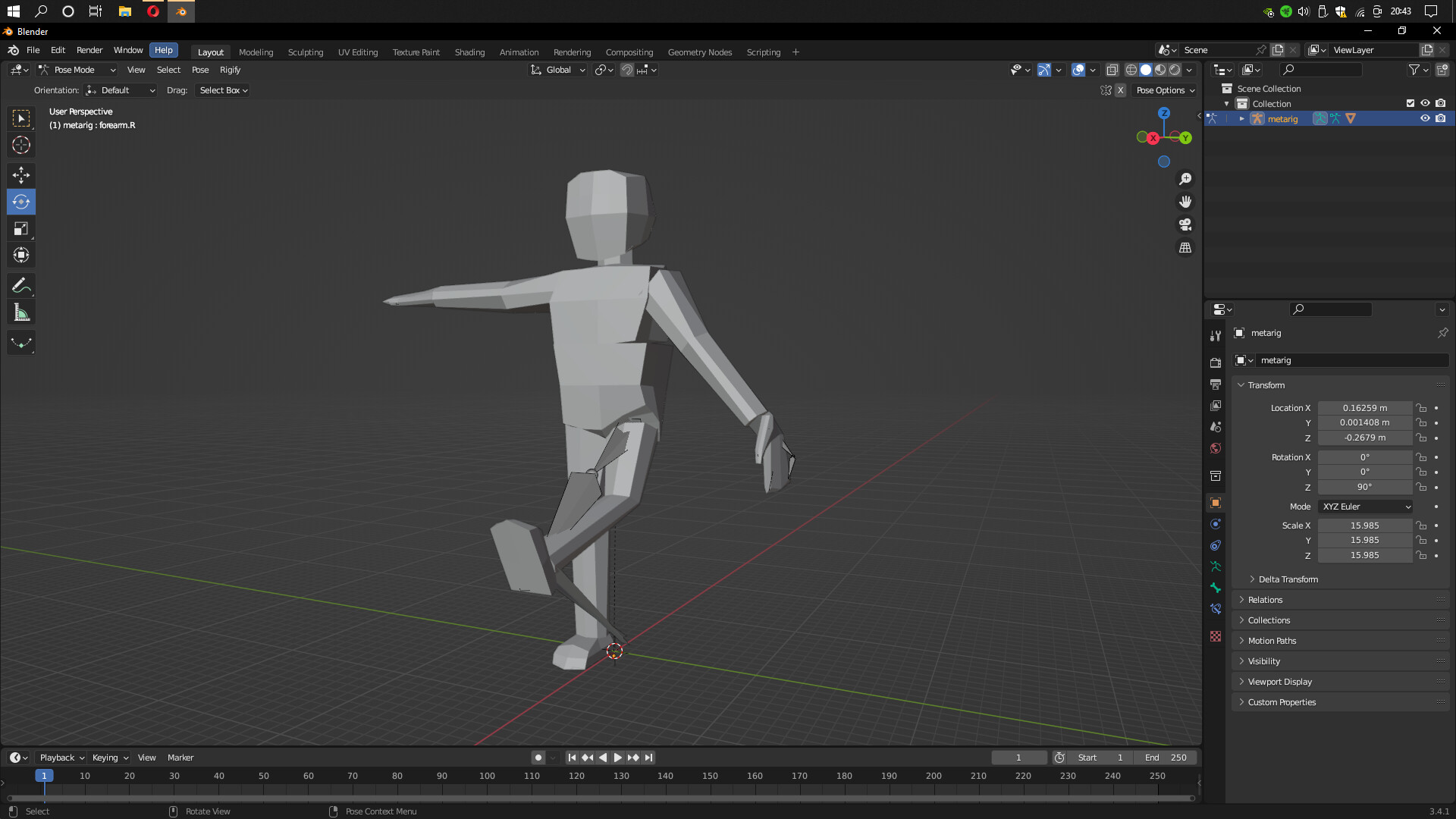Viewport: 1456px width, 819px height.
Task: Switch to Material Preview shading
Action: click(1160, 70)
